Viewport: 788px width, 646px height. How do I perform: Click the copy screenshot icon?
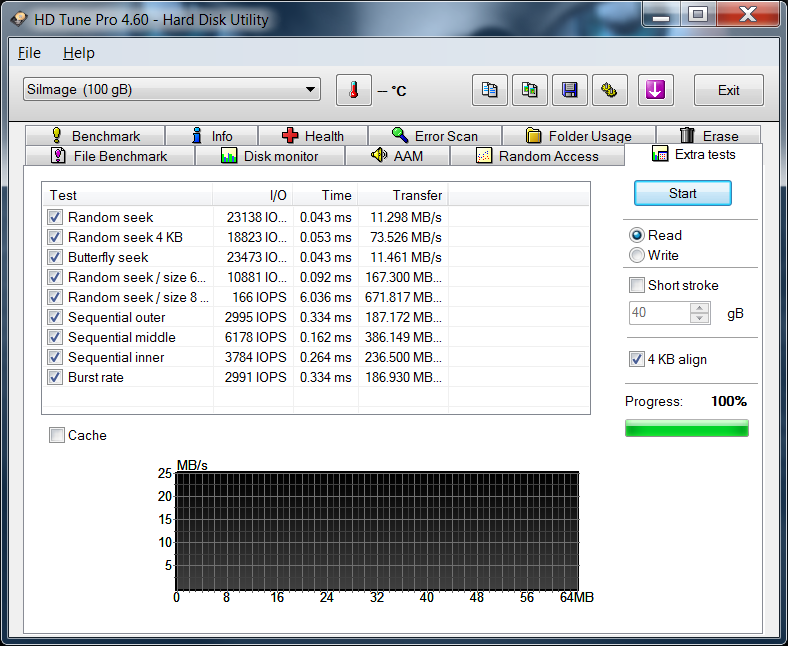[x=530, y=90]
